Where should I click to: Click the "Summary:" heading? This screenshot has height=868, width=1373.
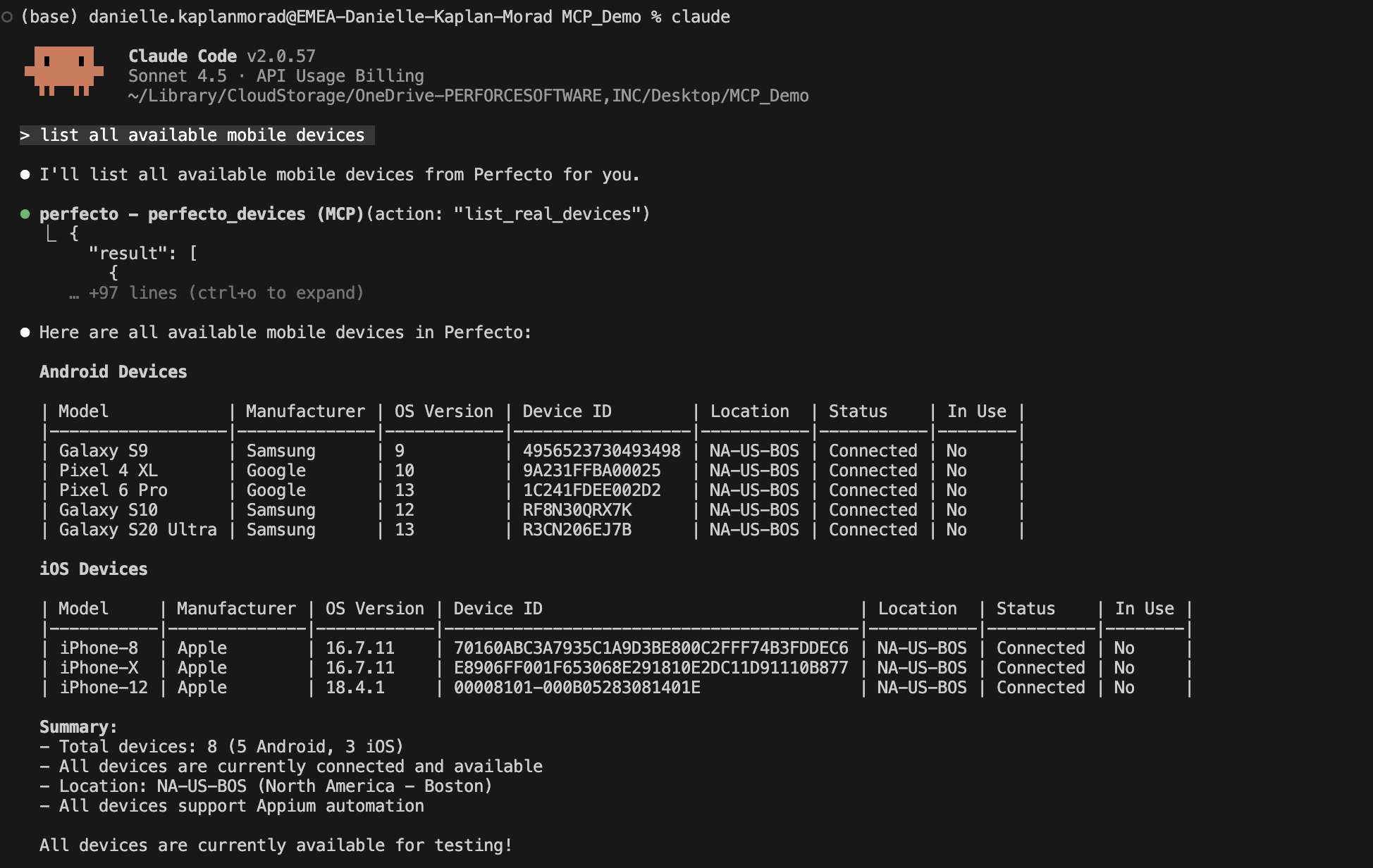coord(78,727)
